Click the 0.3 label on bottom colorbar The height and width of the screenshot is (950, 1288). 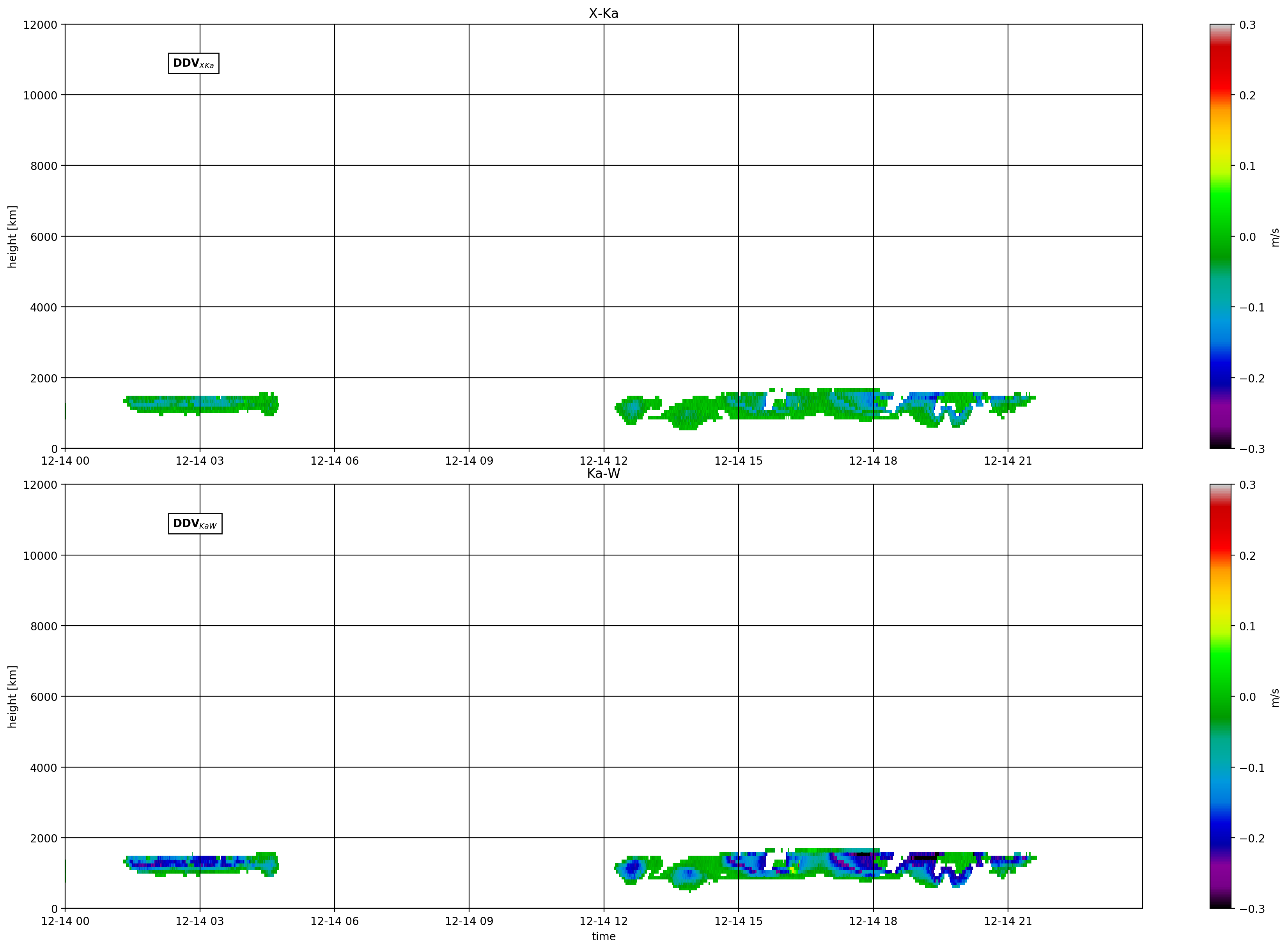point(1247,485)
